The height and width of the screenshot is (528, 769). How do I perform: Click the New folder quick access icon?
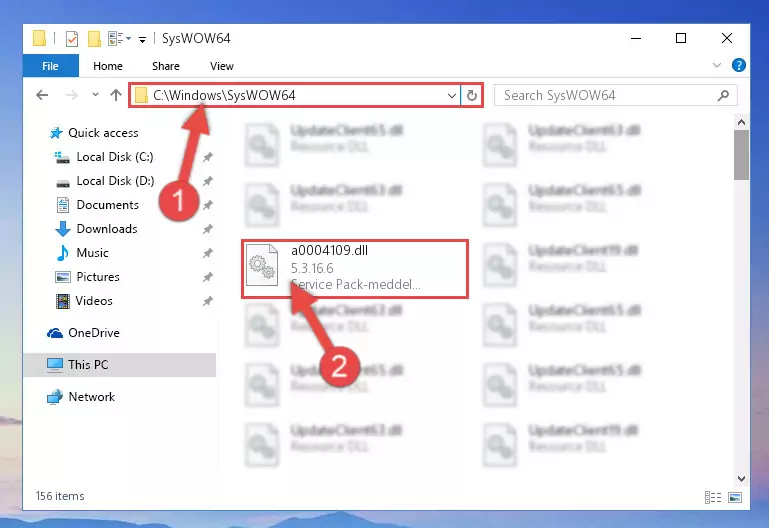click(x=94, y=38)
